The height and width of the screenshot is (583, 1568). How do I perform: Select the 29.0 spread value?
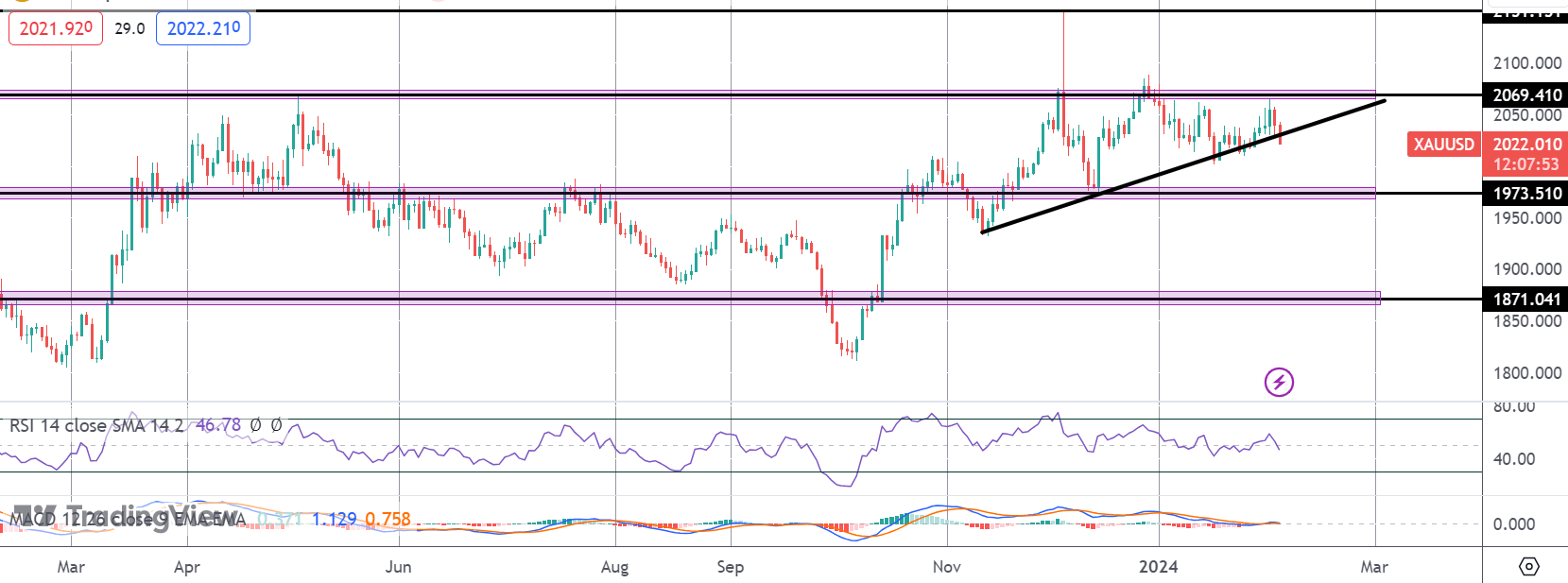pos(129,28)
